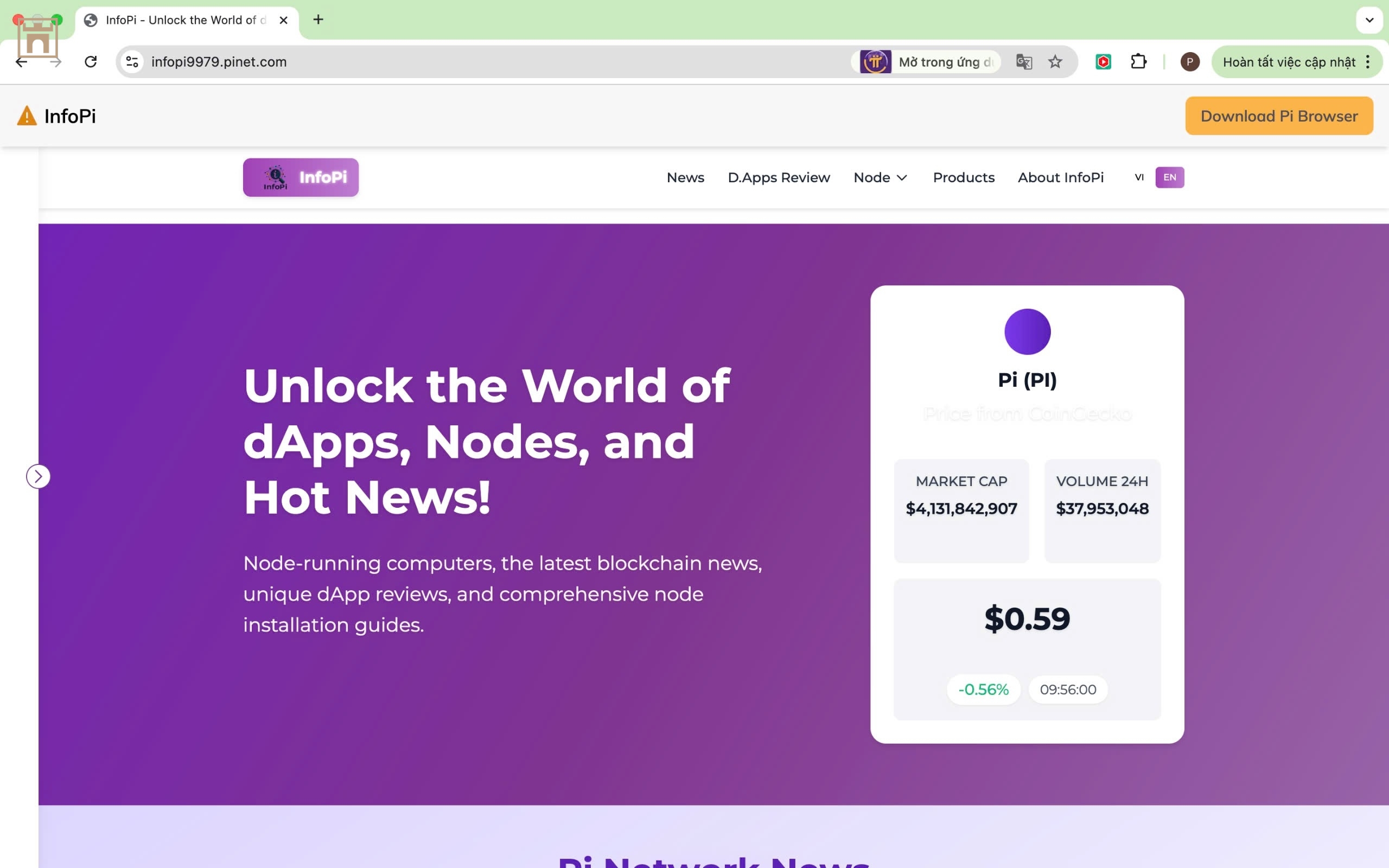This screenshot has height=868, width=1389.
Task: Open the News menu item
Action: click(685, 177)
